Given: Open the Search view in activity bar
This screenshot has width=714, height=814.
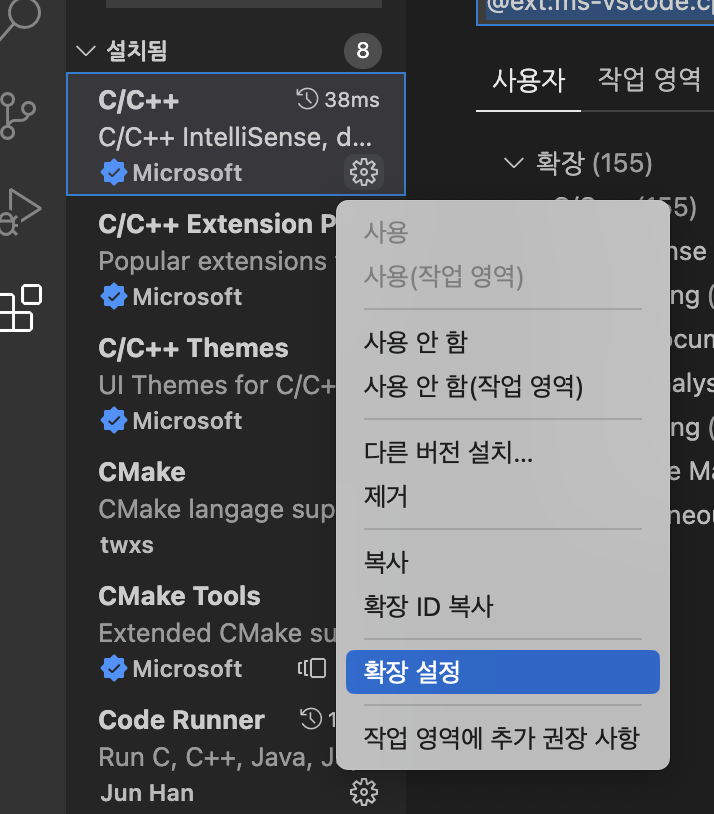Looking at the screenshot, I should pos(20,18).
